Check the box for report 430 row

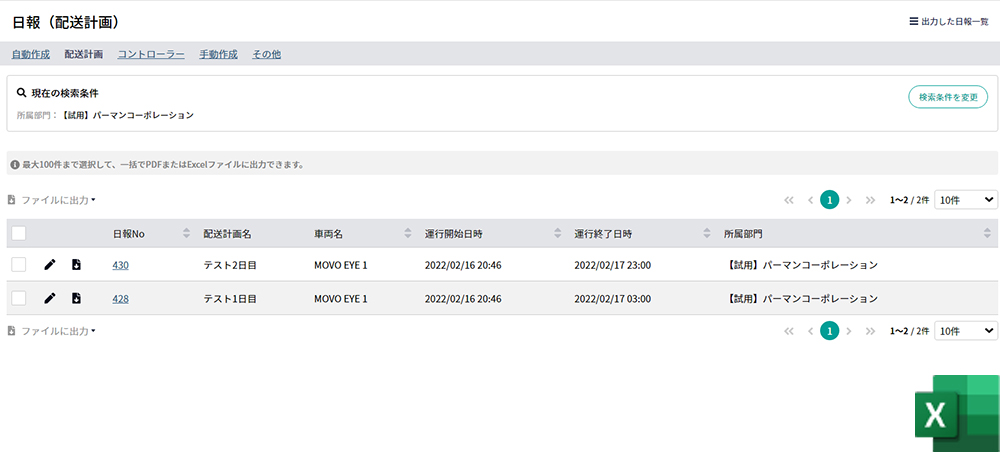19,265
